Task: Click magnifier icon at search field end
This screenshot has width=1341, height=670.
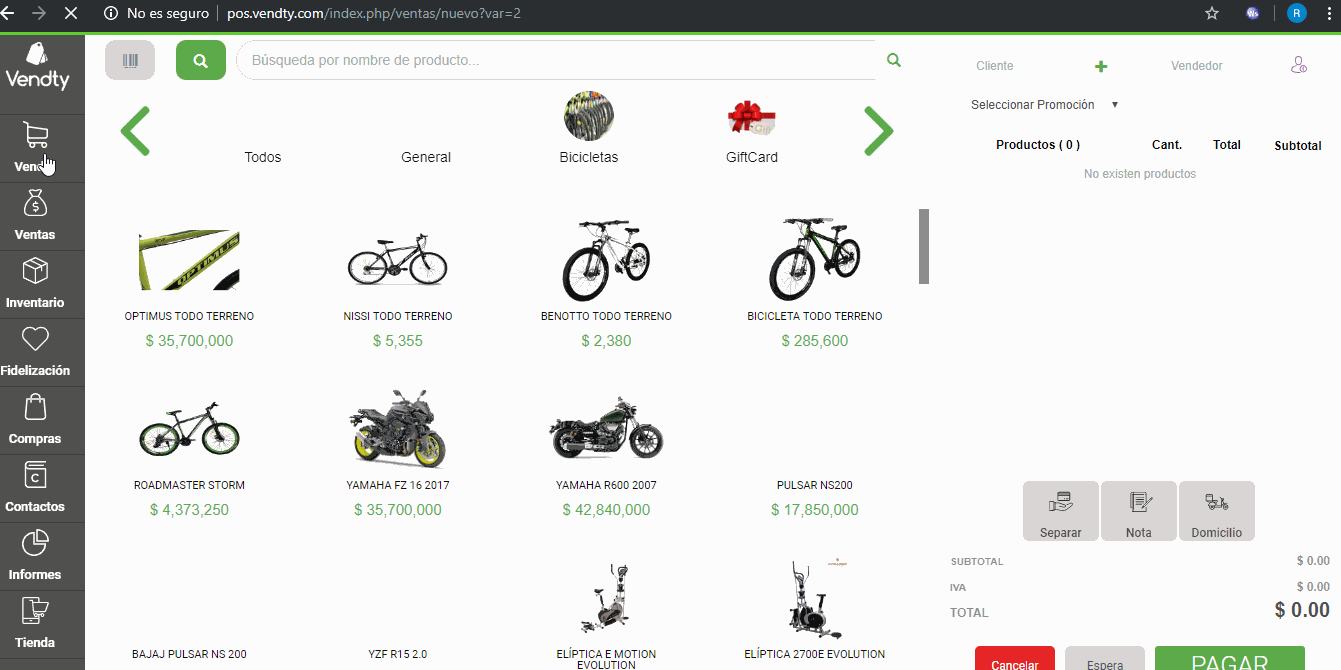Action: 894,60
